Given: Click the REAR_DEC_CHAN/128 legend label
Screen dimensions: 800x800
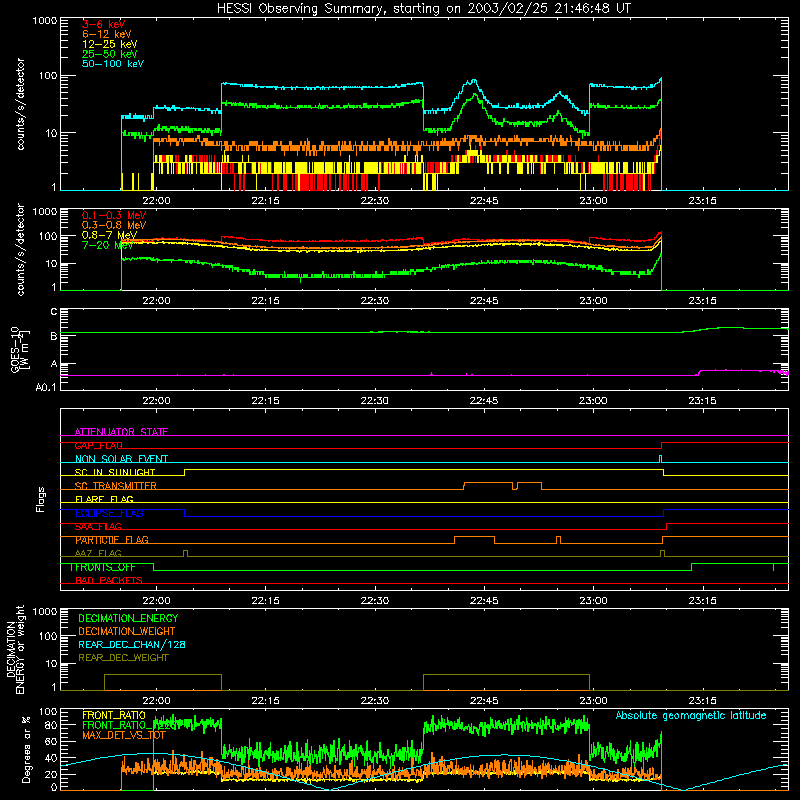Looking at the screenshot, I should (x=132, y=644).
